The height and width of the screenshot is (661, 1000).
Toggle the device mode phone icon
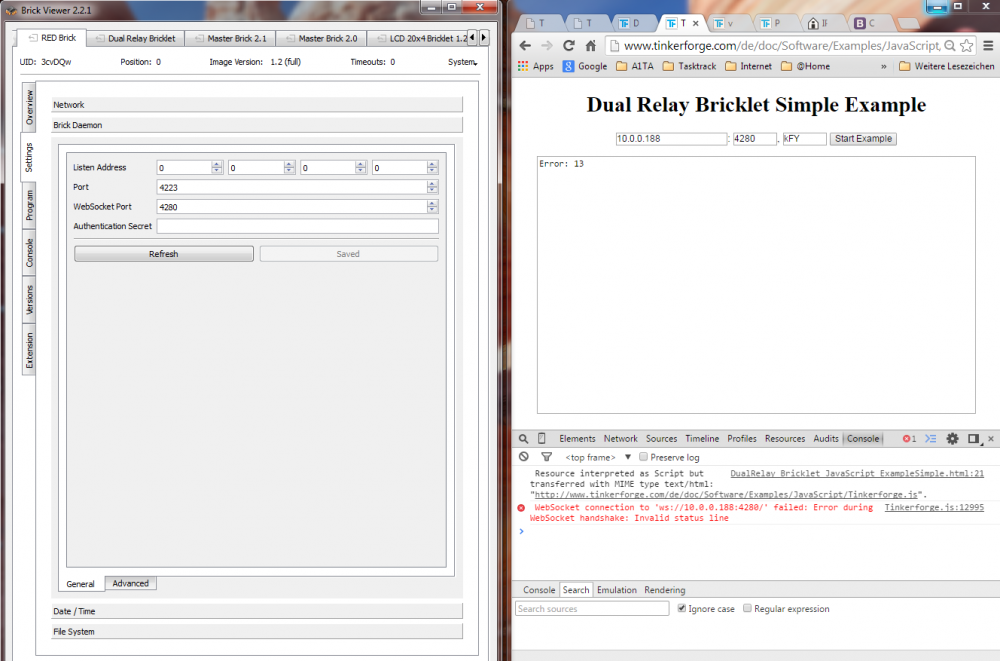(x=542, y=439)
